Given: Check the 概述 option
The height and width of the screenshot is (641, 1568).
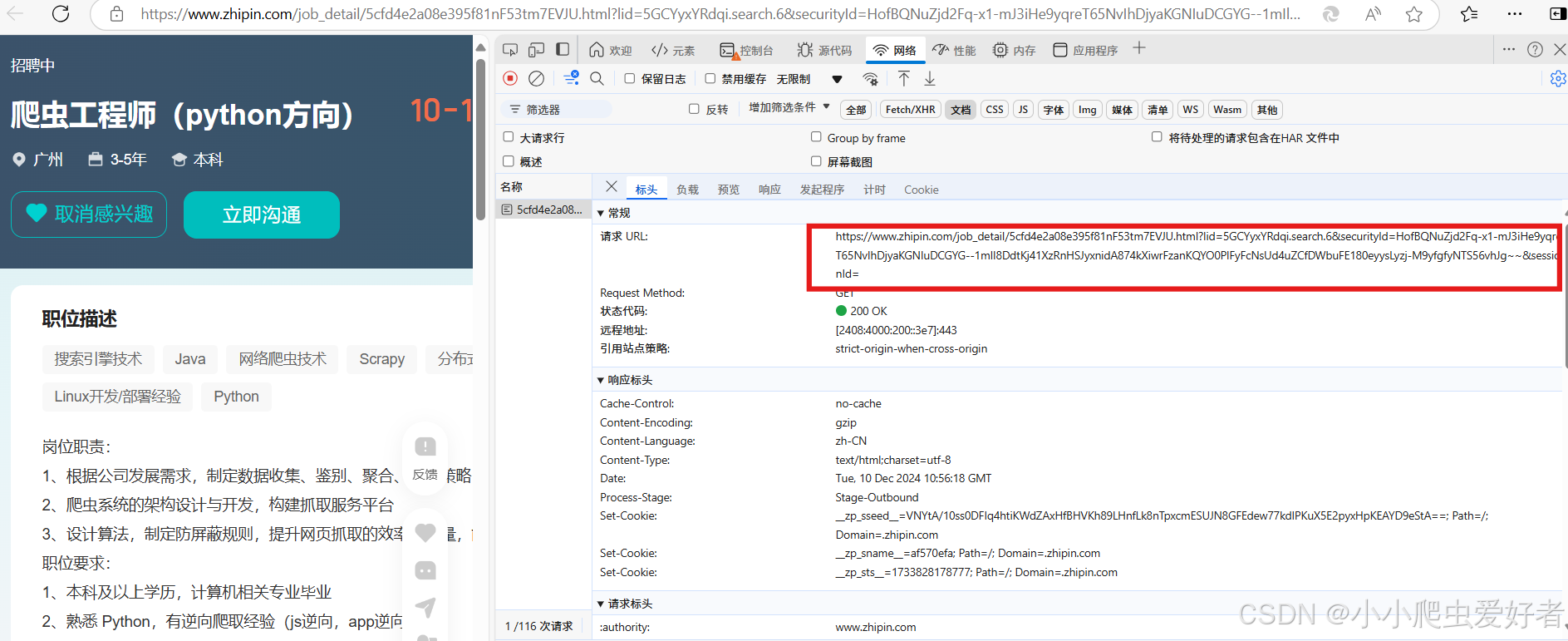Looking at the screenshot, I should tap(509, 161).
